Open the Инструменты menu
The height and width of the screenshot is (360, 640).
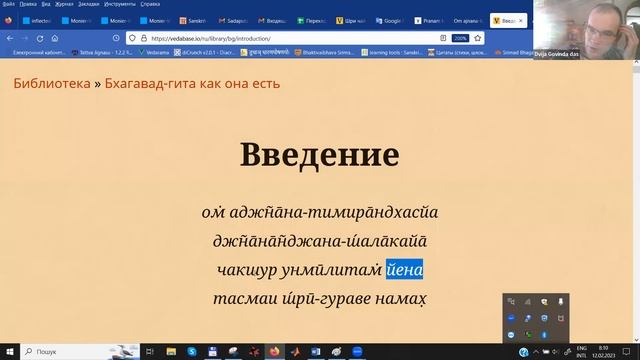click(x=120, y=4)
